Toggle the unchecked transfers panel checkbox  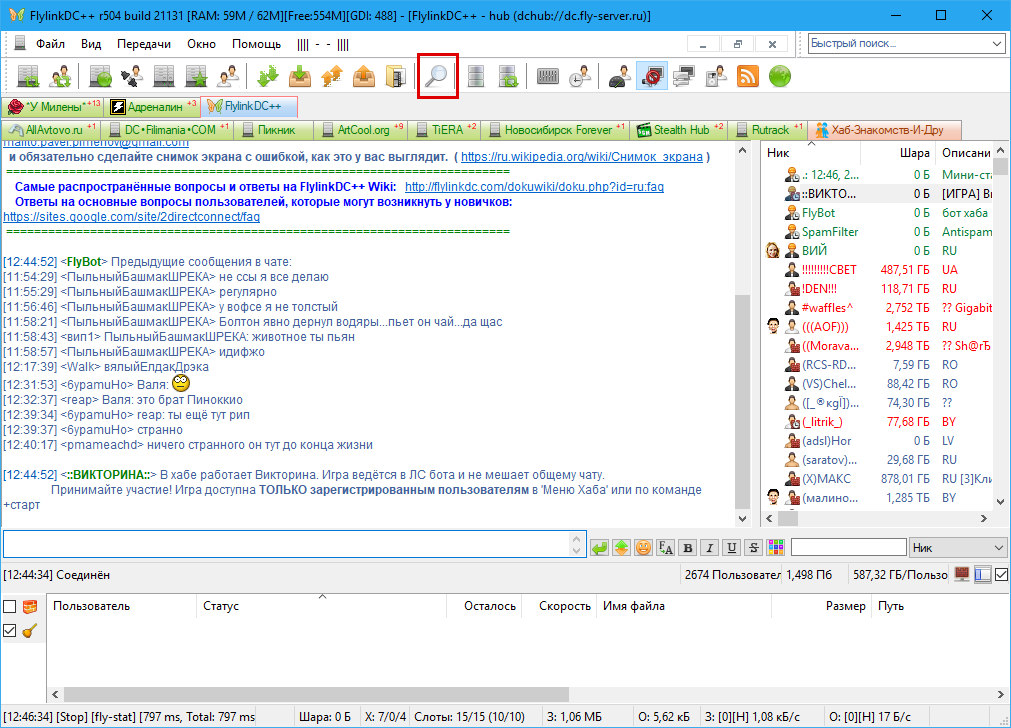pyautogui.click(x=10, y=607)
